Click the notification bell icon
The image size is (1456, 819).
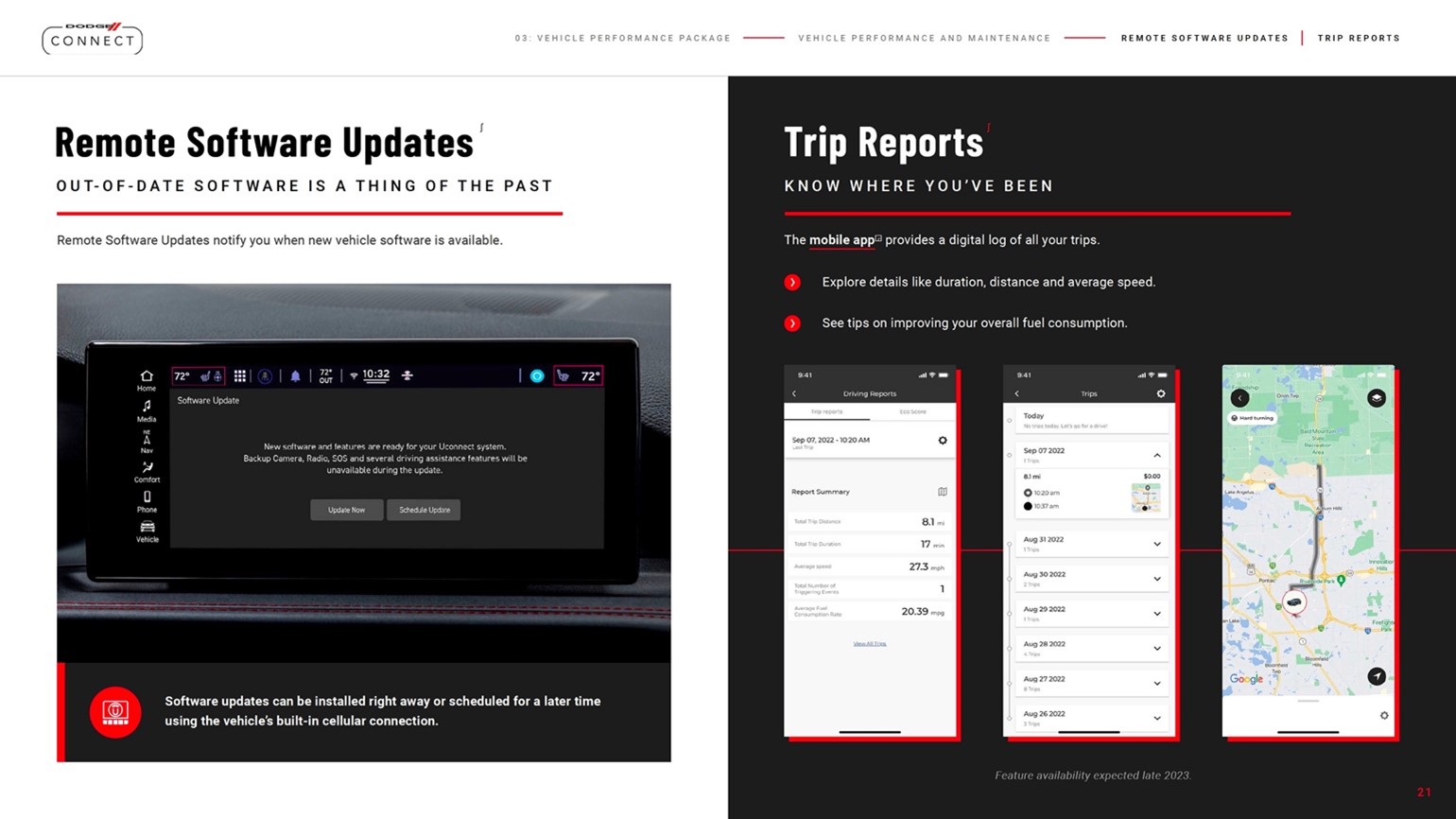coord(295,376)
